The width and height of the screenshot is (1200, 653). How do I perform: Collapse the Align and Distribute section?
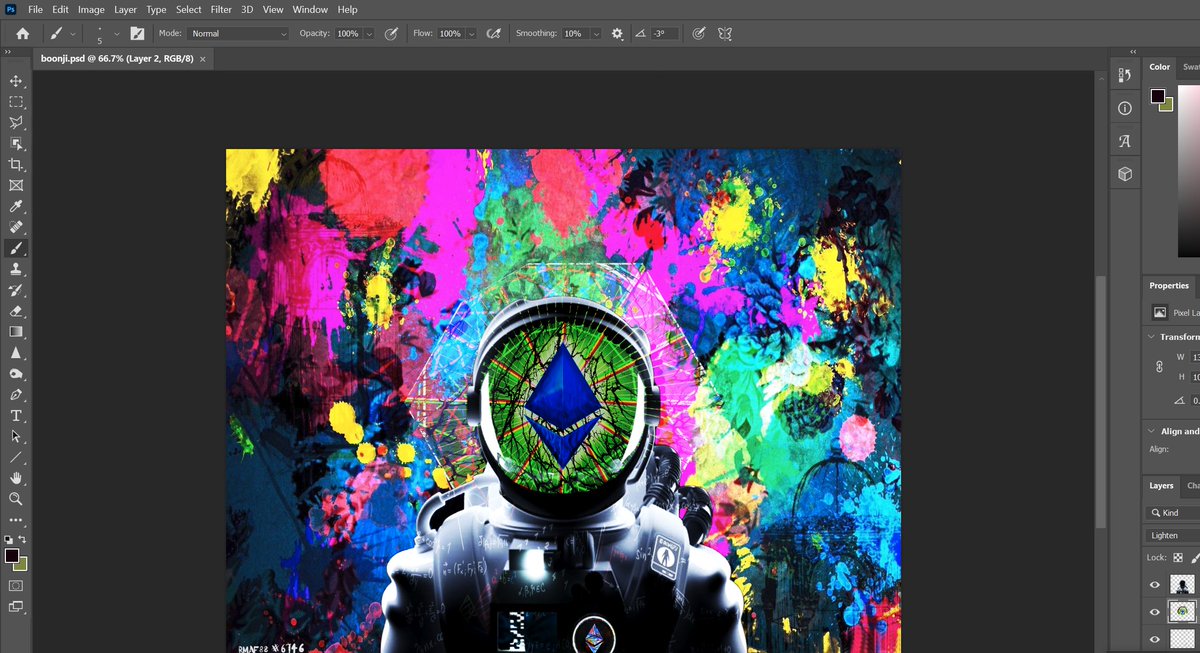pyautogui.click(x=1152, y=431)
